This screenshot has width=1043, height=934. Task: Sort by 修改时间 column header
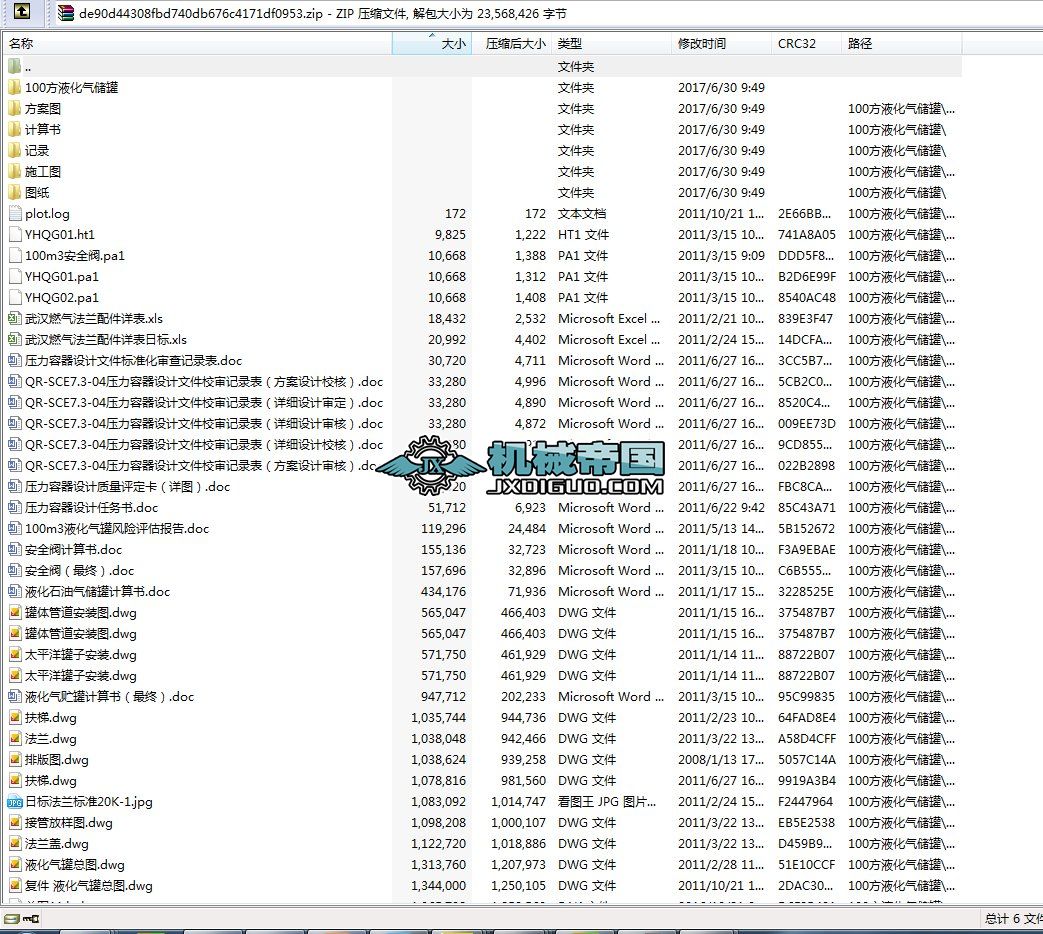721,43
